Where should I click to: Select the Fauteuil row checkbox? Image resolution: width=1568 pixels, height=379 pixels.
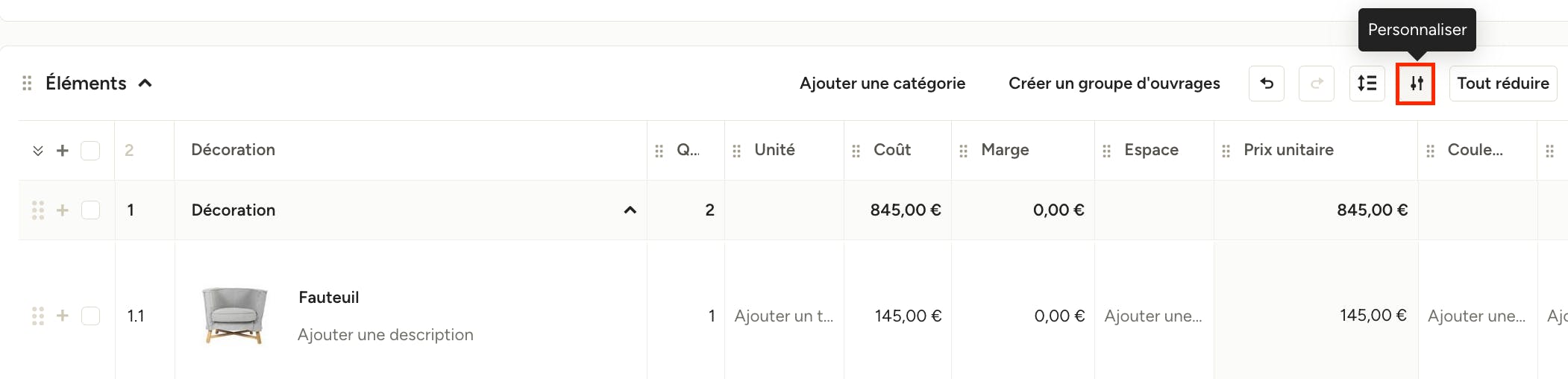click(90, 316)
